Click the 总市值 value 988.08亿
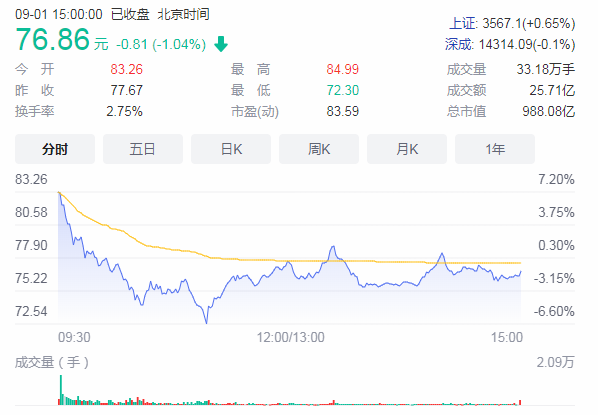This screenshot has width=598, height=415. (549, 111)
